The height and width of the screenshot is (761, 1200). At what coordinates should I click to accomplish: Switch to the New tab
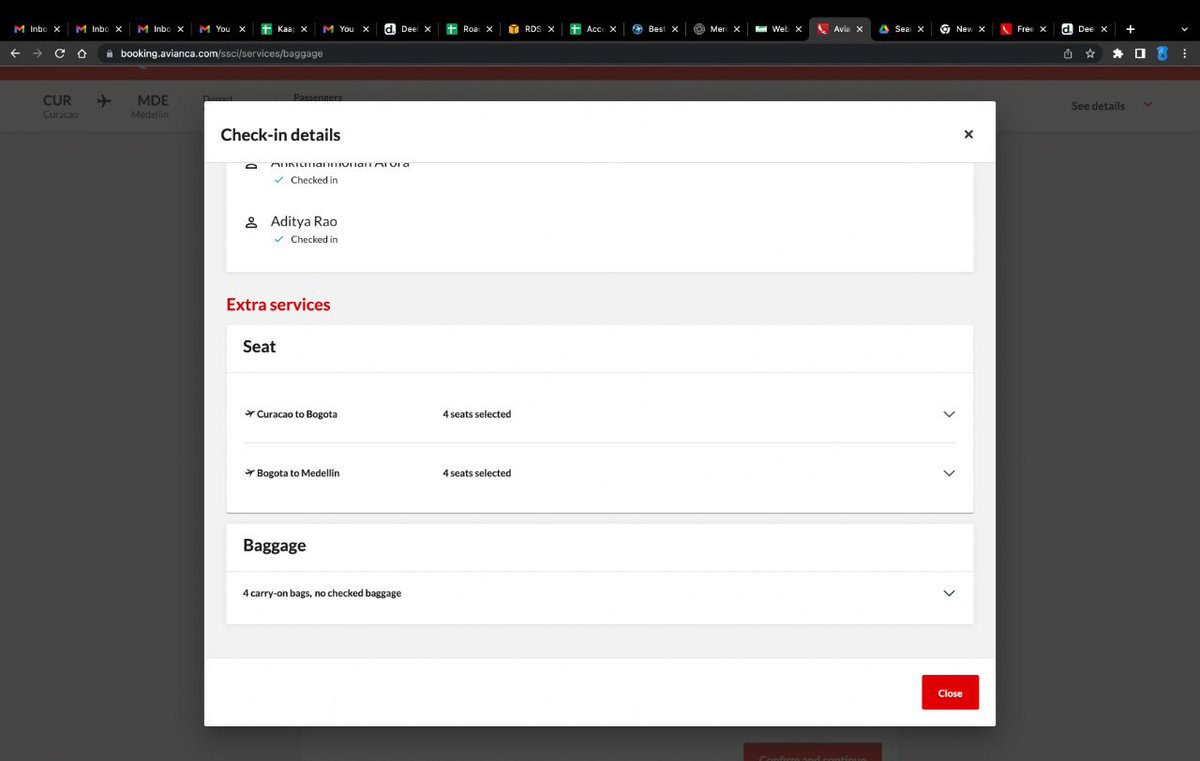963,29
